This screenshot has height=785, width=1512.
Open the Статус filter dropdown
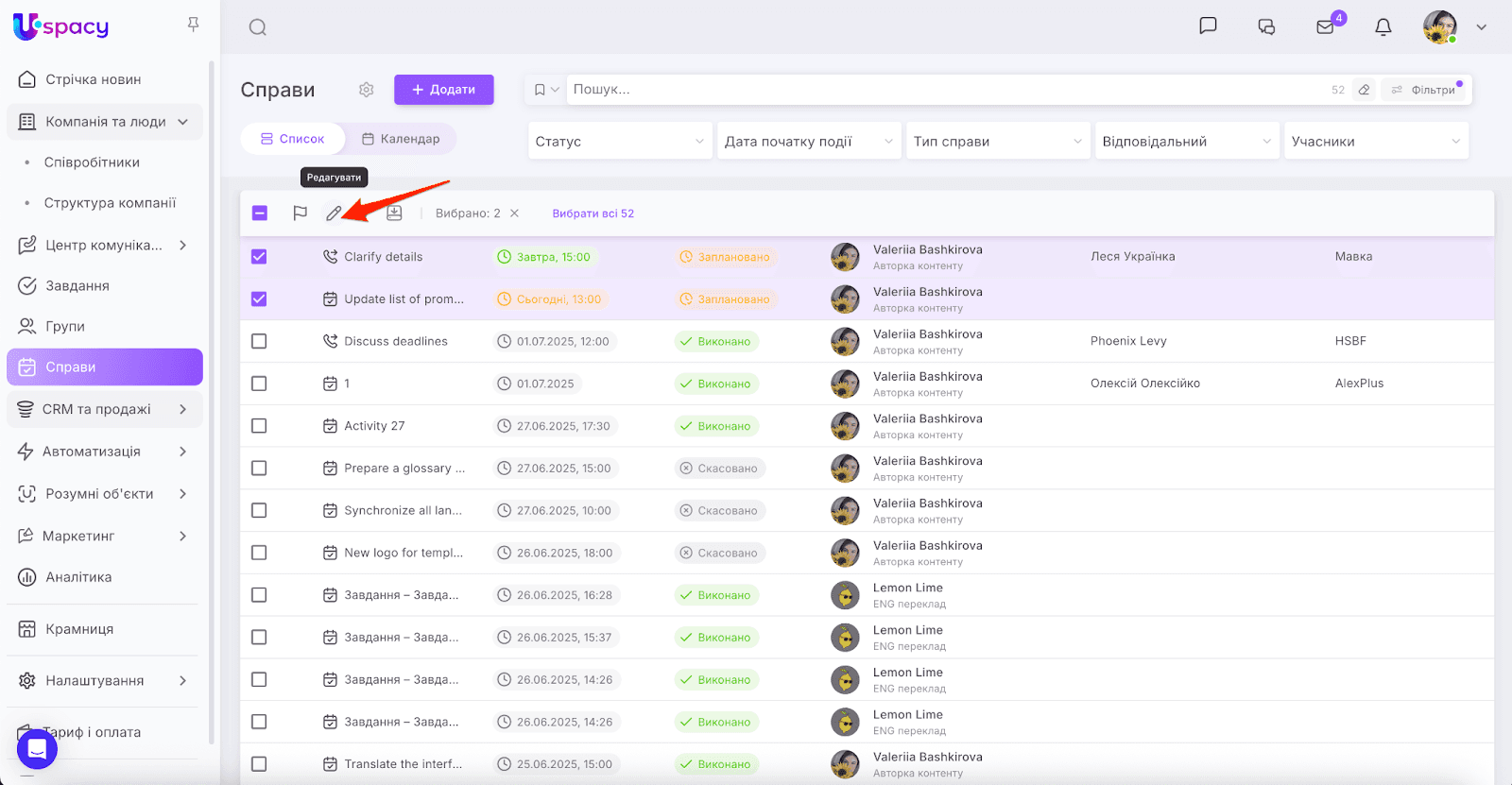click(619, 142)
